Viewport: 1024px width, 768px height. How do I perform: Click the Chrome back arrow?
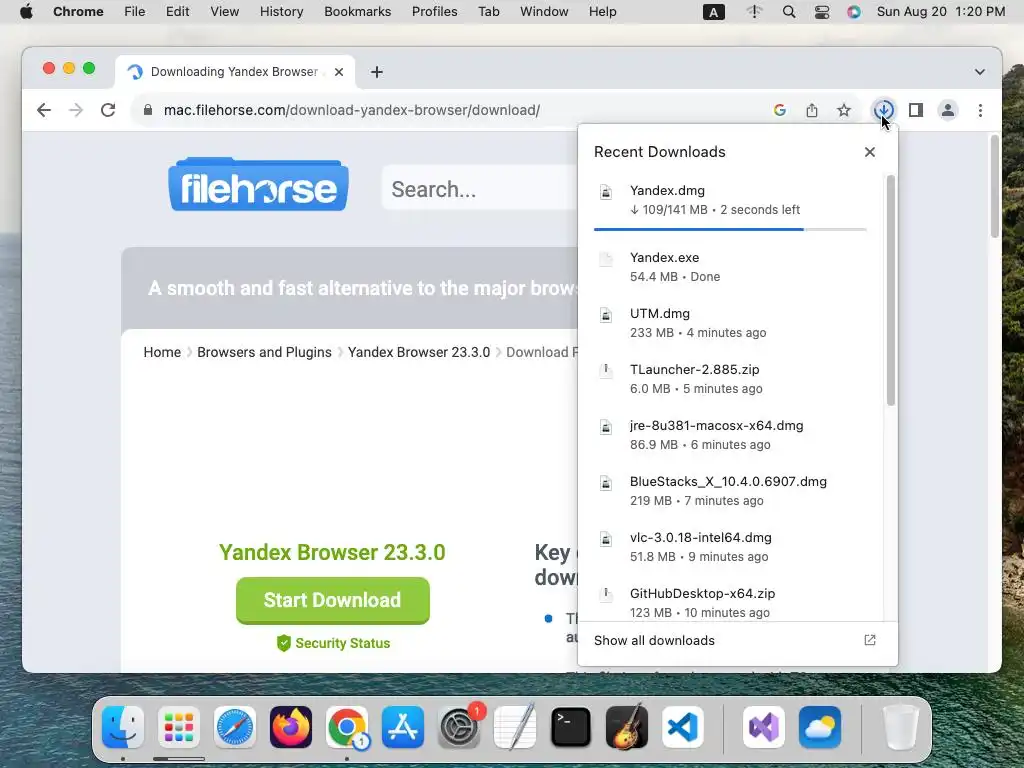coord(44,110)
